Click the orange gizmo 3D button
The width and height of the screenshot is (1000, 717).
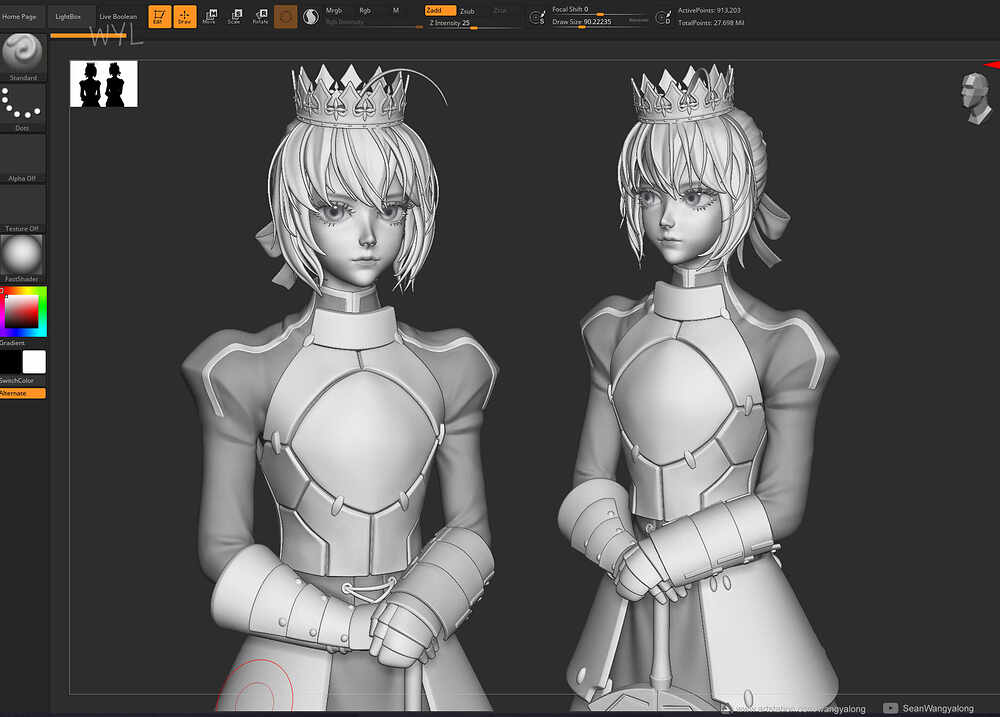[286, 17]
